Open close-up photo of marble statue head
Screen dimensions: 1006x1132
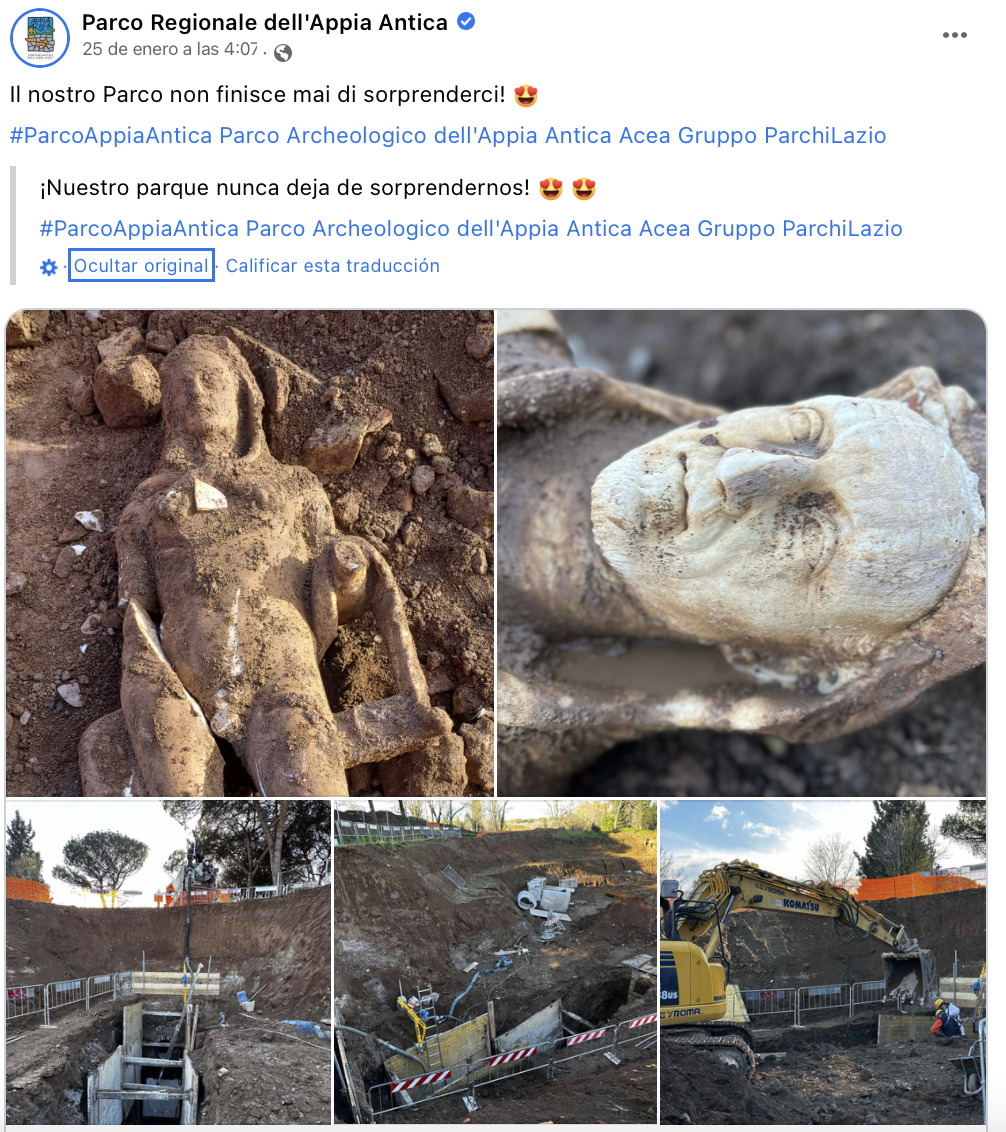tap(742, 553)
